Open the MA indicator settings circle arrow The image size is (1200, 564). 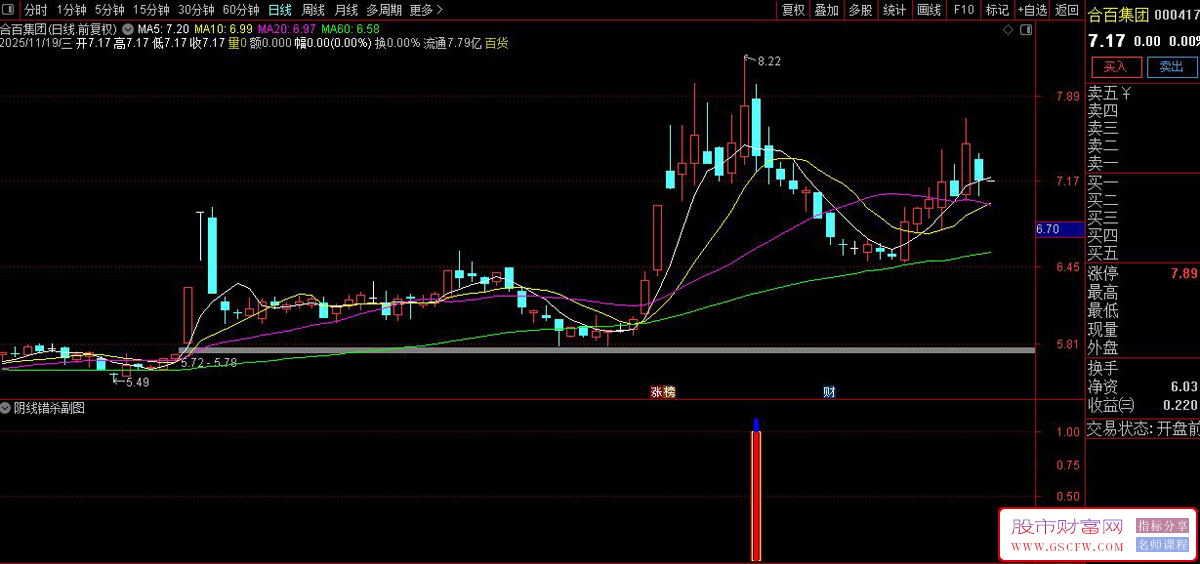coord(127,29)
